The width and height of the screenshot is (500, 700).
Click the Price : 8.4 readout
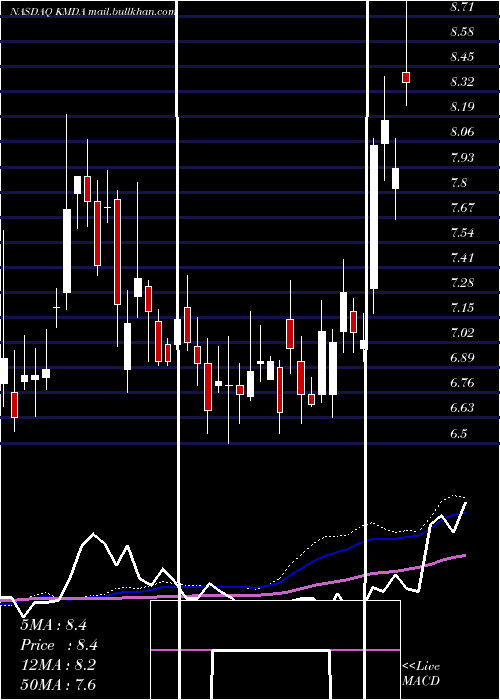click(x=59, y=645)
